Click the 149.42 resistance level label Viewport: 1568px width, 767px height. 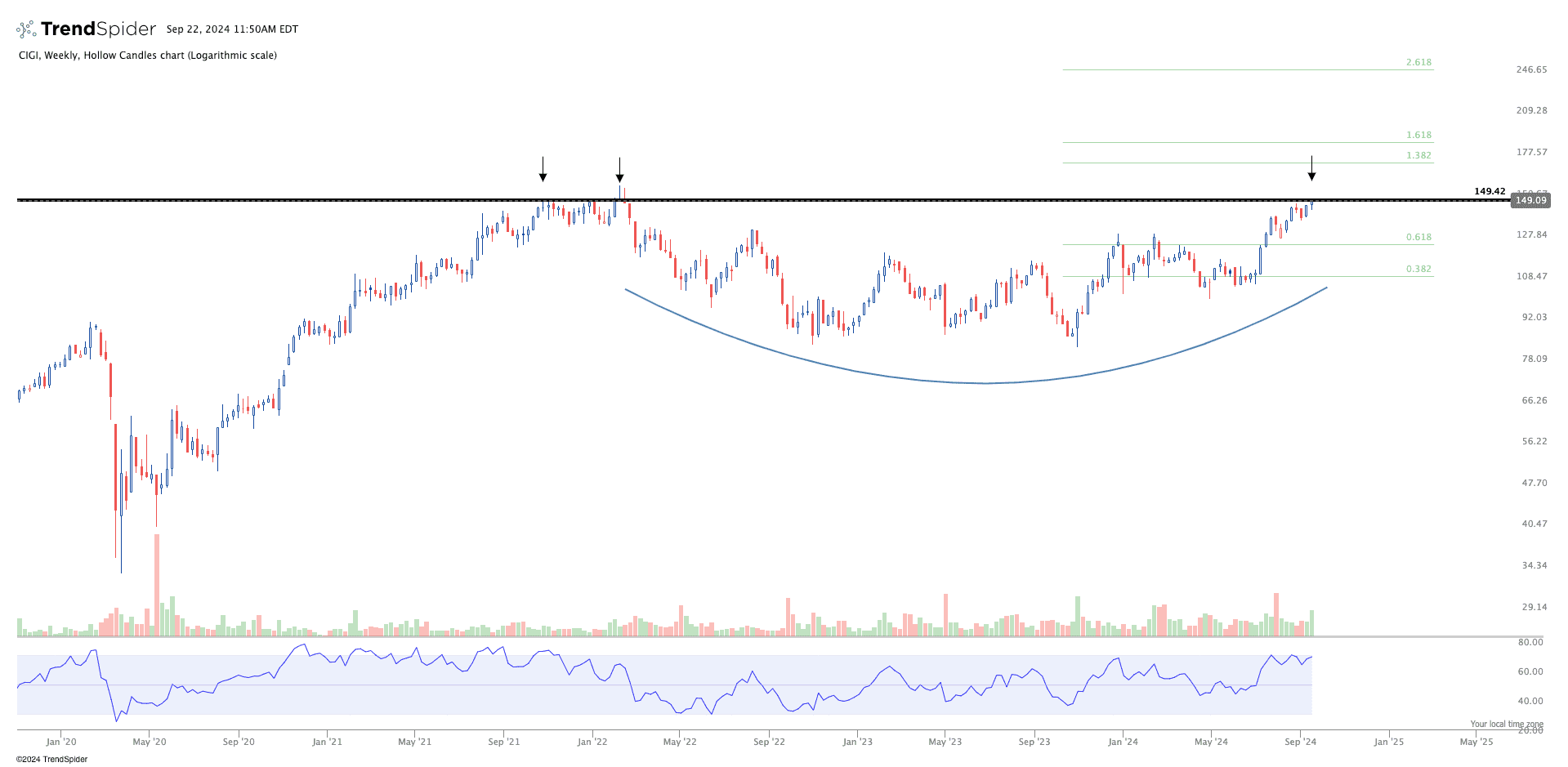click(1489, 191)
